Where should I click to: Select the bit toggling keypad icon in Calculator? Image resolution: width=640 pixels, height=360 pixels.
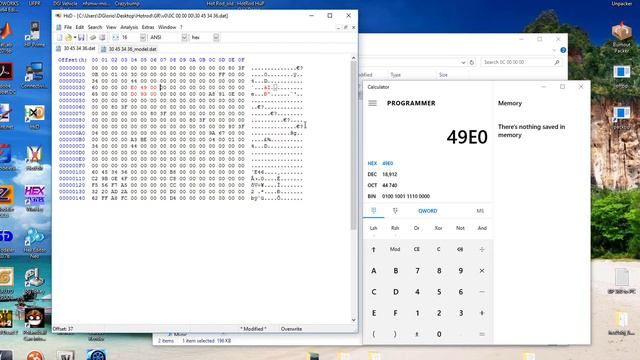pyautogui.click(x=395, y=211)
